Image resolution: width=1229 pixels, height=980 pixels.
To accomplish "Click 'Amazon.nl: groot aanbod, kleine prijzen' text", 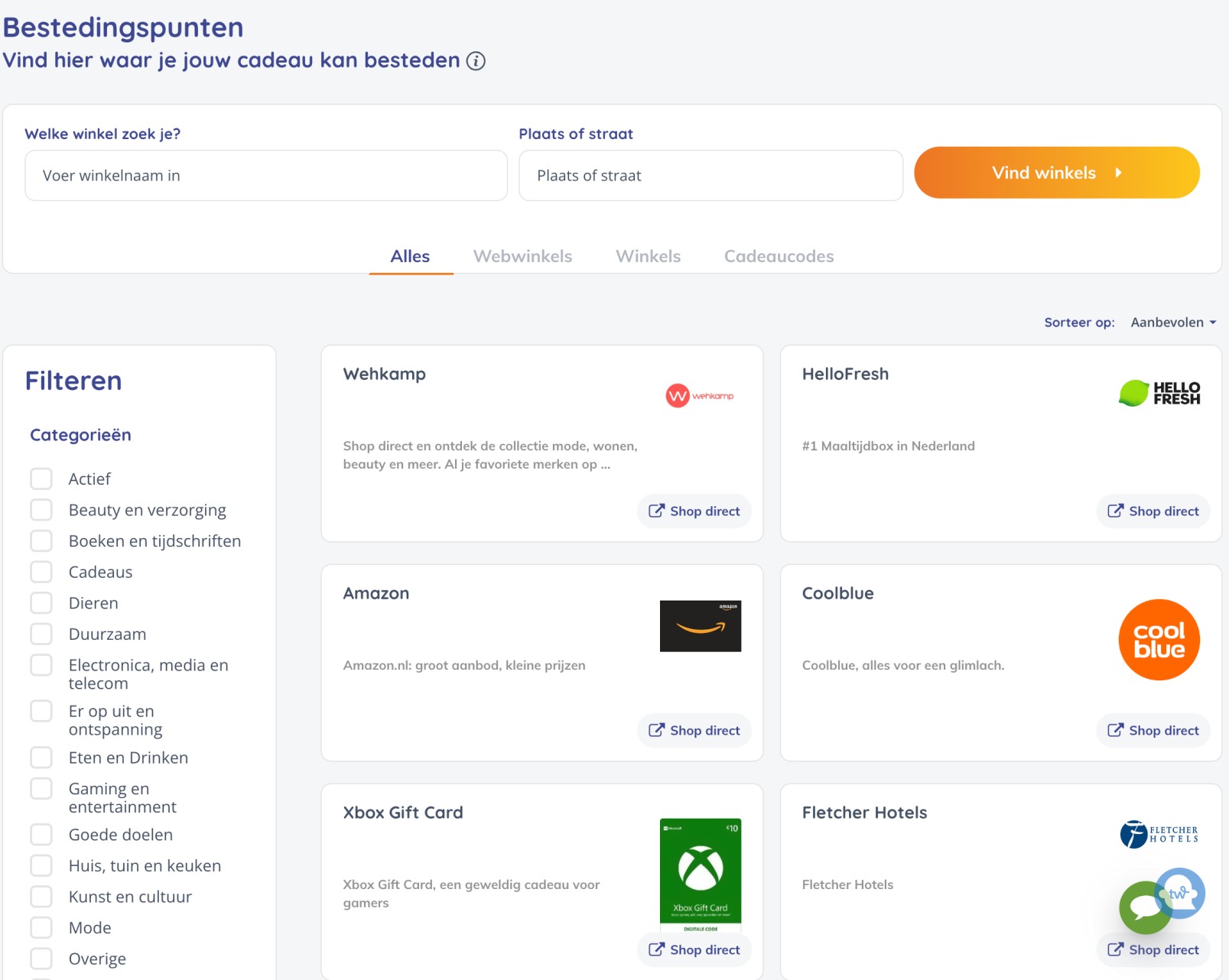I will click(464, 666).
